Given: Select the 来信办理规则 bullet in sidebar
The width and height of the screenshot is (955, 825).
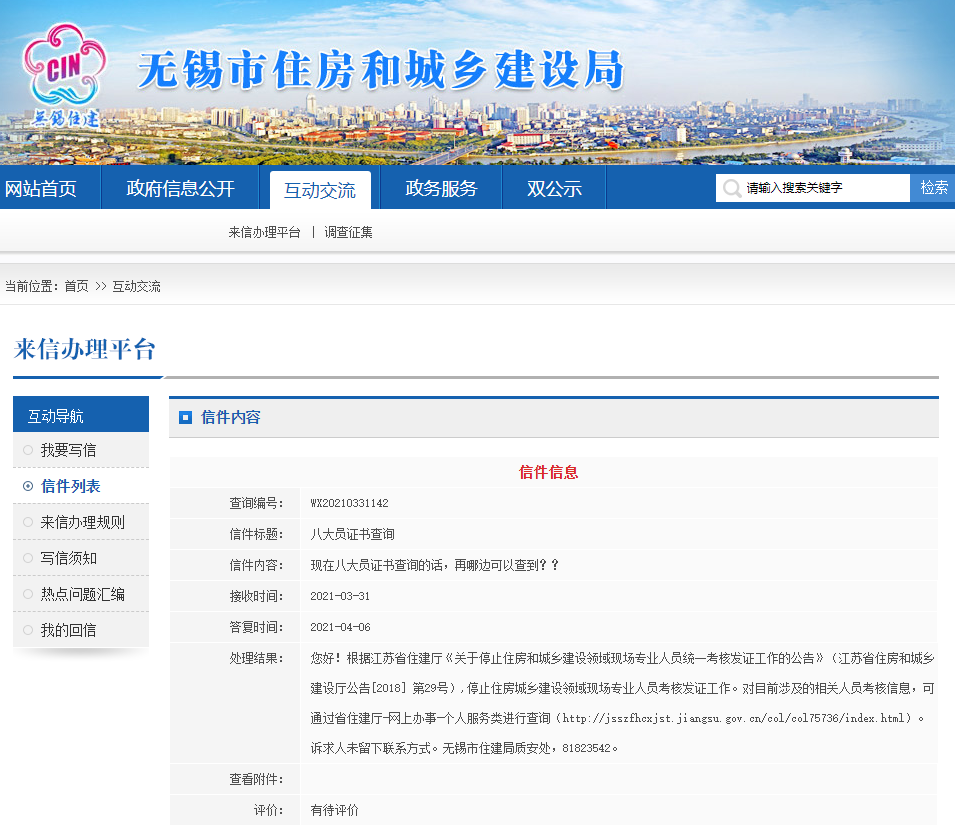Looking at the screenshot, I should [x=28, y=522].
